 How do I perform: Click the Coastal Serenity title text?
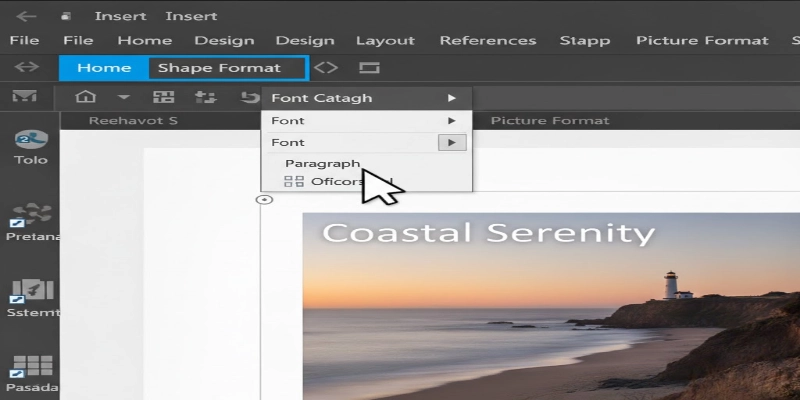coord(488,233)
